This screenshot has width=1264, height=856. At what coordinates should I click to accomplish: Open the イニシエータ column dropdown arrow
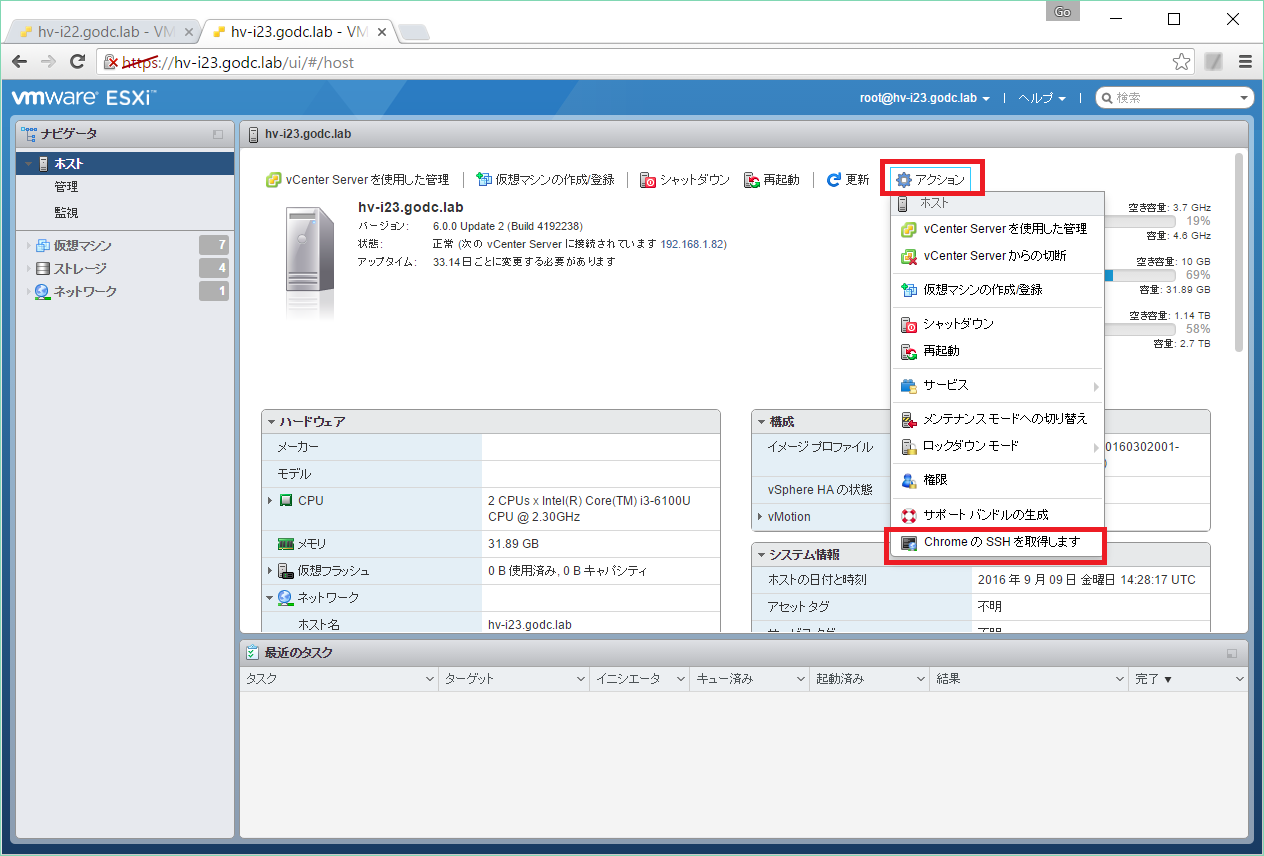point(681,679)
